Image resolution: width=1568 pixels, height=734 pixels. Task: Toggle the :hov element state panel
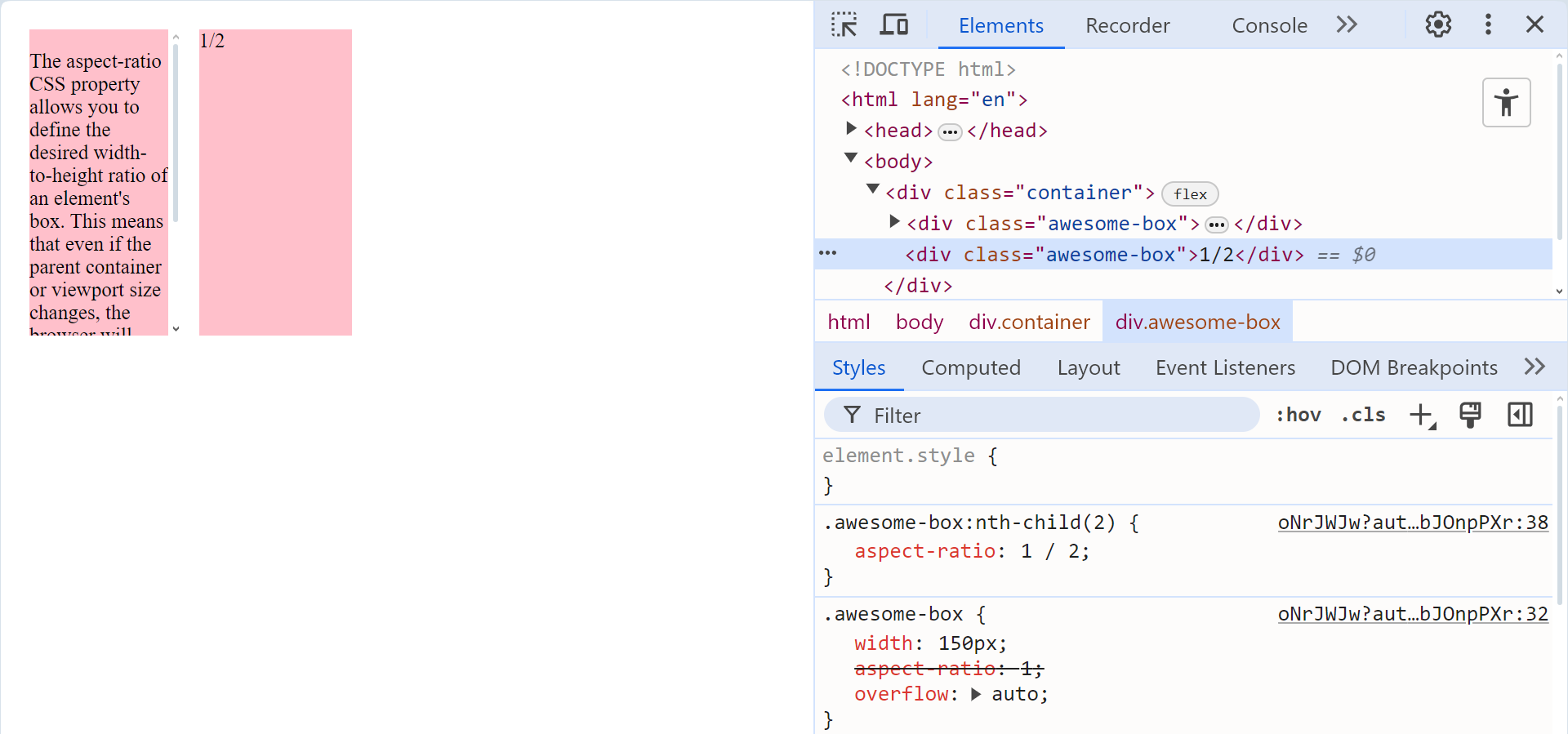click(1298, 415)
